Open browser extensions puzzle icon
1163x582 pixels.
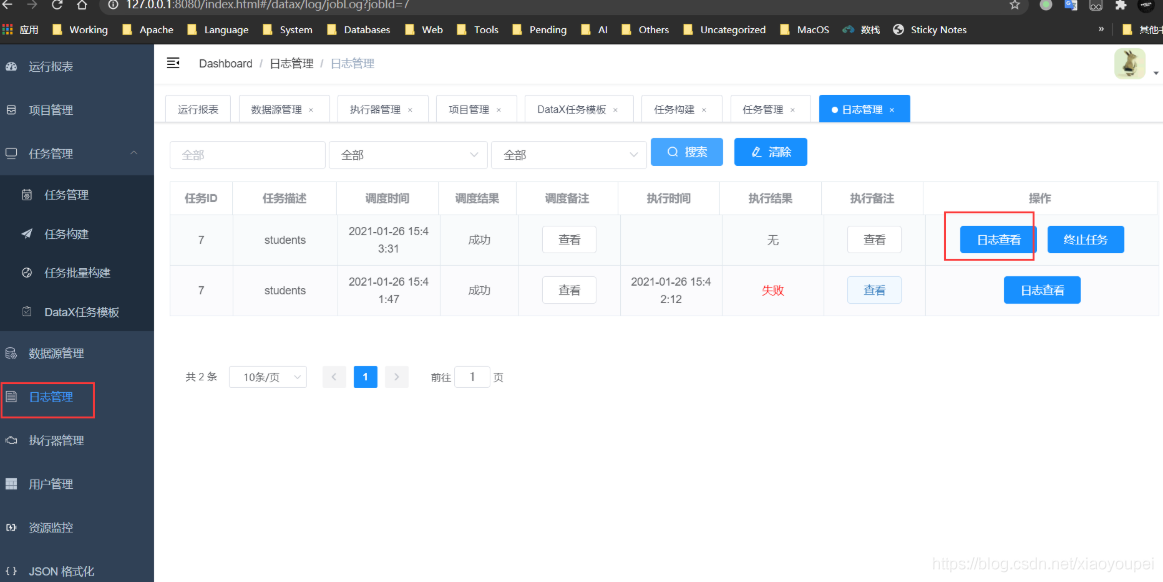(1120, 4)
